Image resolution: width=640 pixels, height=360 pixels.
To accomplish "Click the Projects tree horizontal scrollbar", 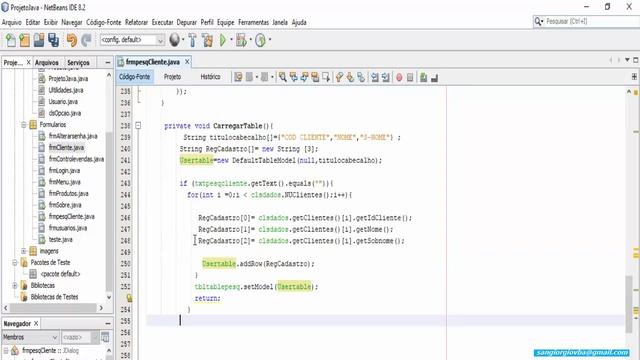I will [x=53, y=308].
